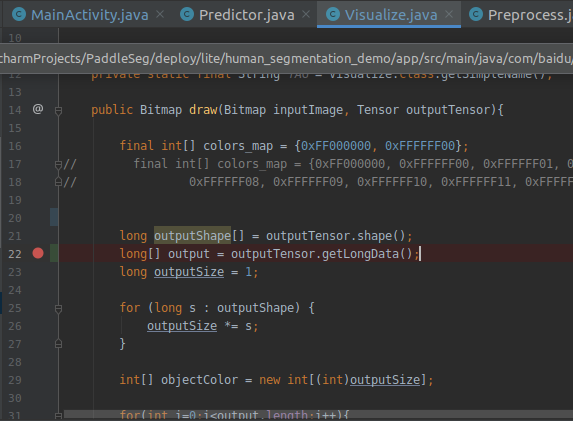The width and height of the screenshot is (573, 421).
Task: Click the class icon on Predictor.java tab
Action: 187,15
